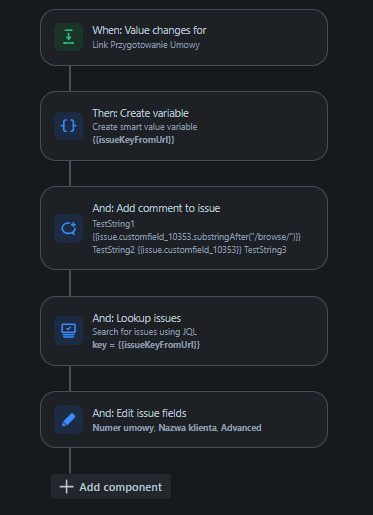This screenshot has height=515, width=373.
Task: Click the pencil Edit issue fields icon
Action: [69, 420]
